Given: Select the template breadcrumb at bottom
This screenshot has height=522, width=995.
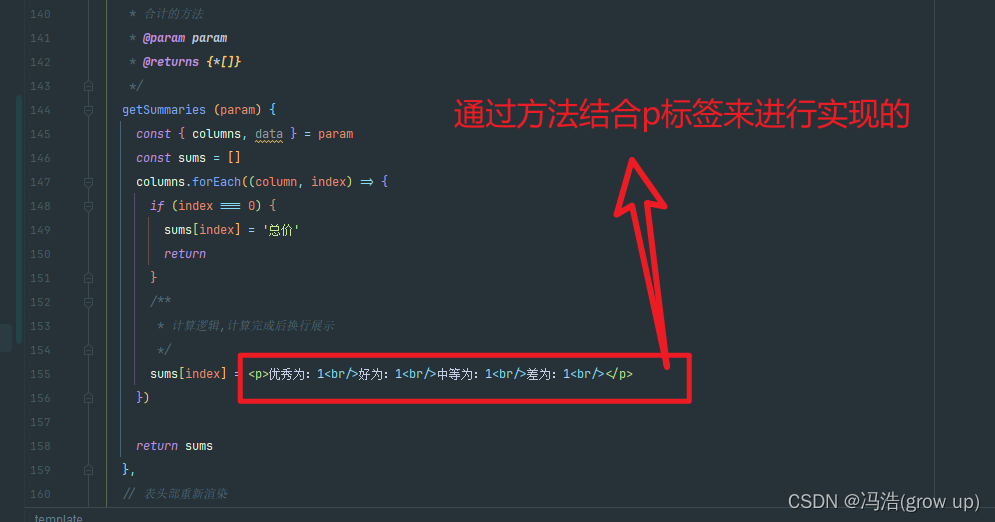Looking at the screenshot, I should click(x=58, y=518).
